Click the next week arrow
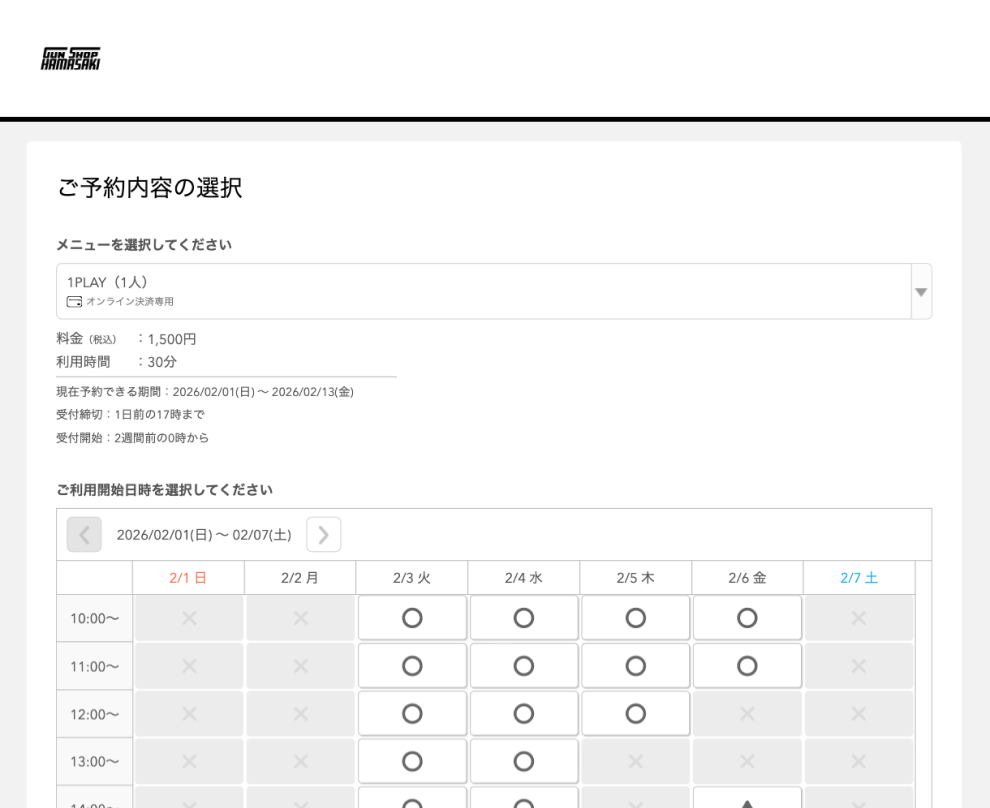 pyautogui.click(x=323, y=534)
